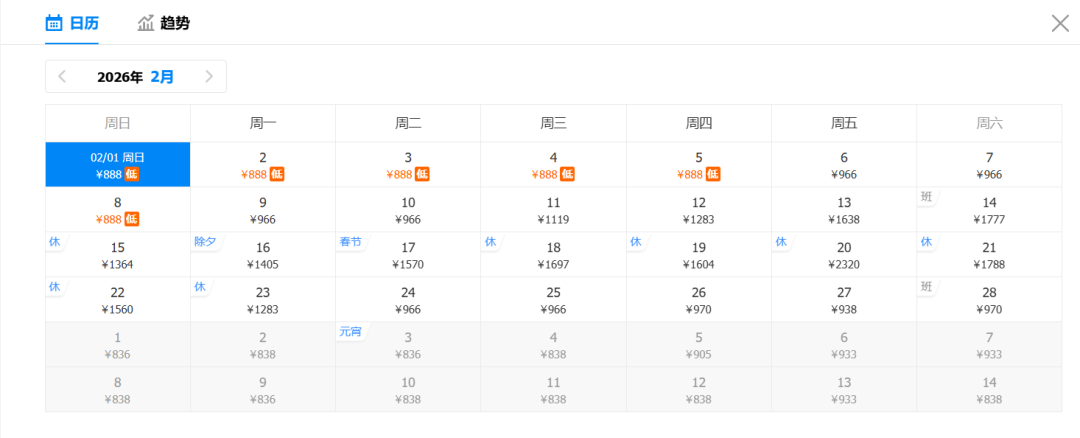Select 除夕 date February 16
1080x438 pixels.
[263, 255]
